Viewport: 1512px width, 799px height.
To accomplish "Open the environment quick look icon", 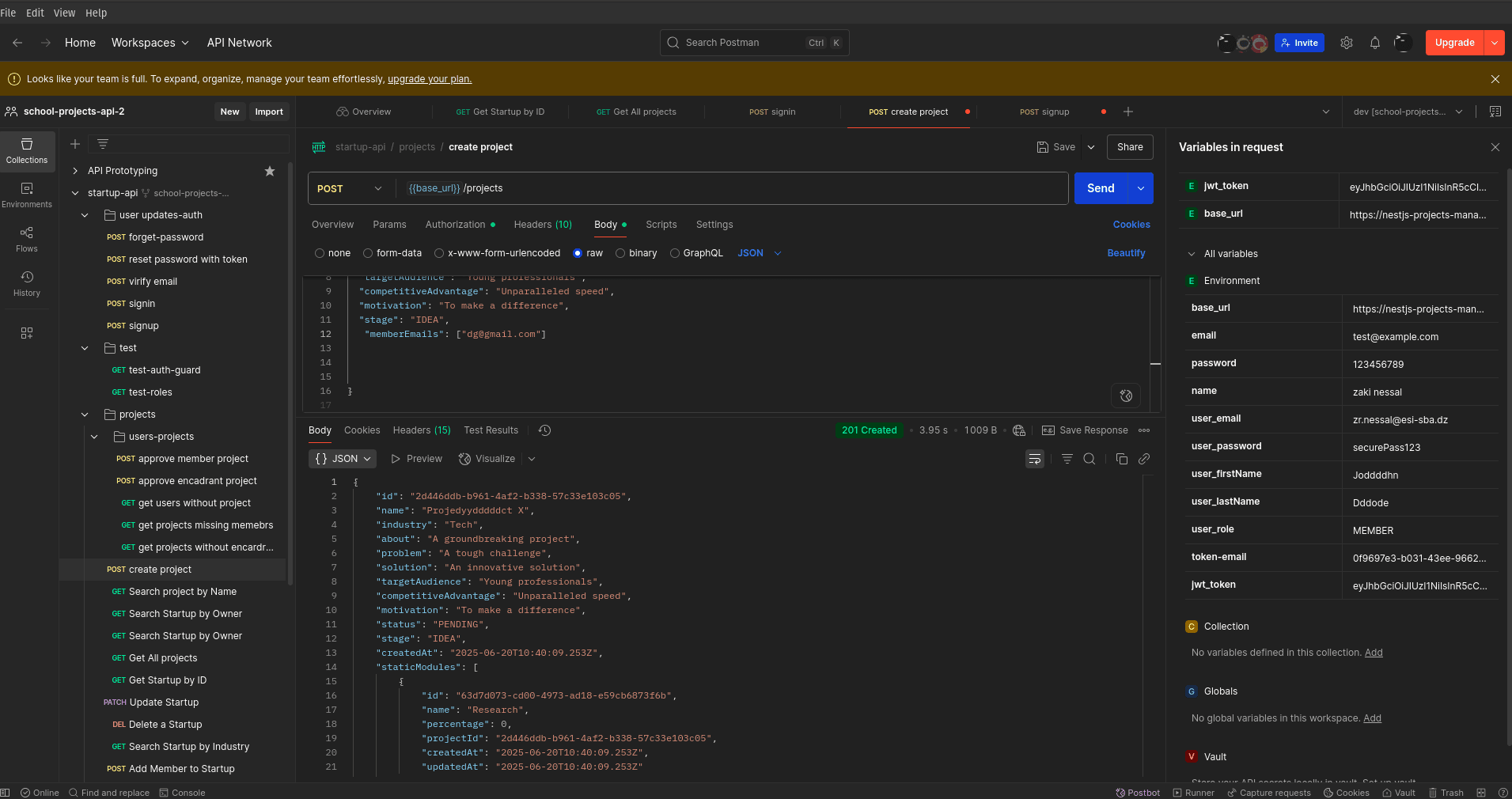I will click(x=1495, y=112).
